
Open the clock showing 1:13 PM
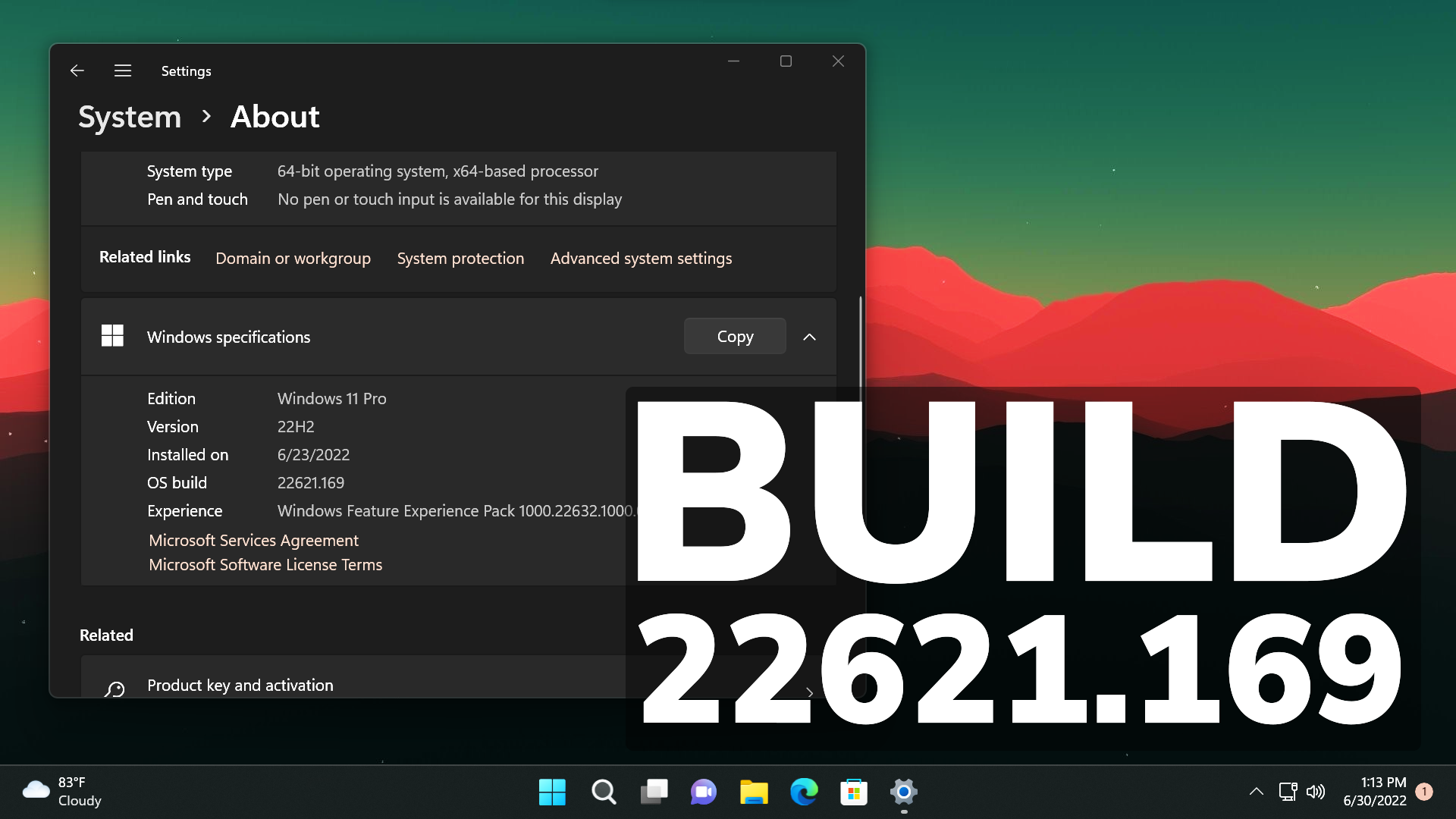pyautogui.click(x=1375, y=792)
